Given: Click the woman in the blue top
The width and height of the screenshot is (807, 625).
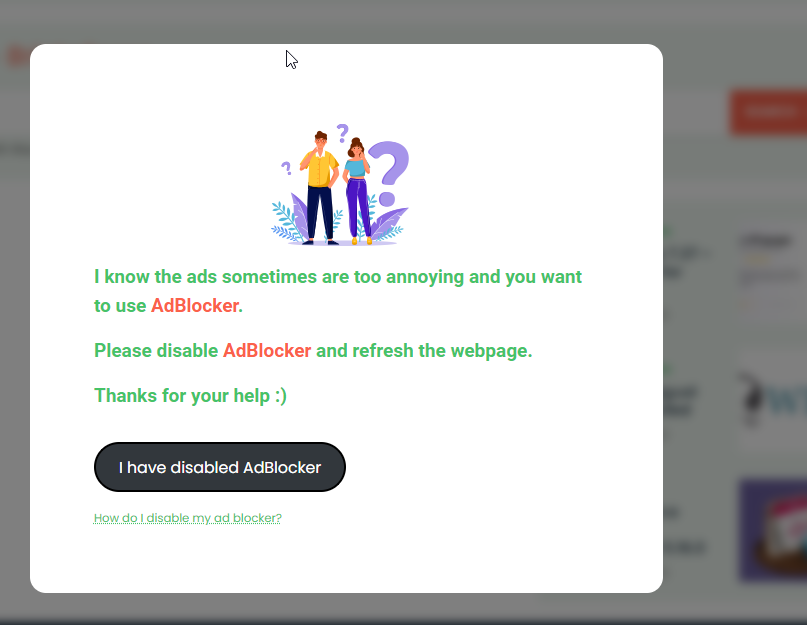Looking at the screenshot, I should pos(357,190).
